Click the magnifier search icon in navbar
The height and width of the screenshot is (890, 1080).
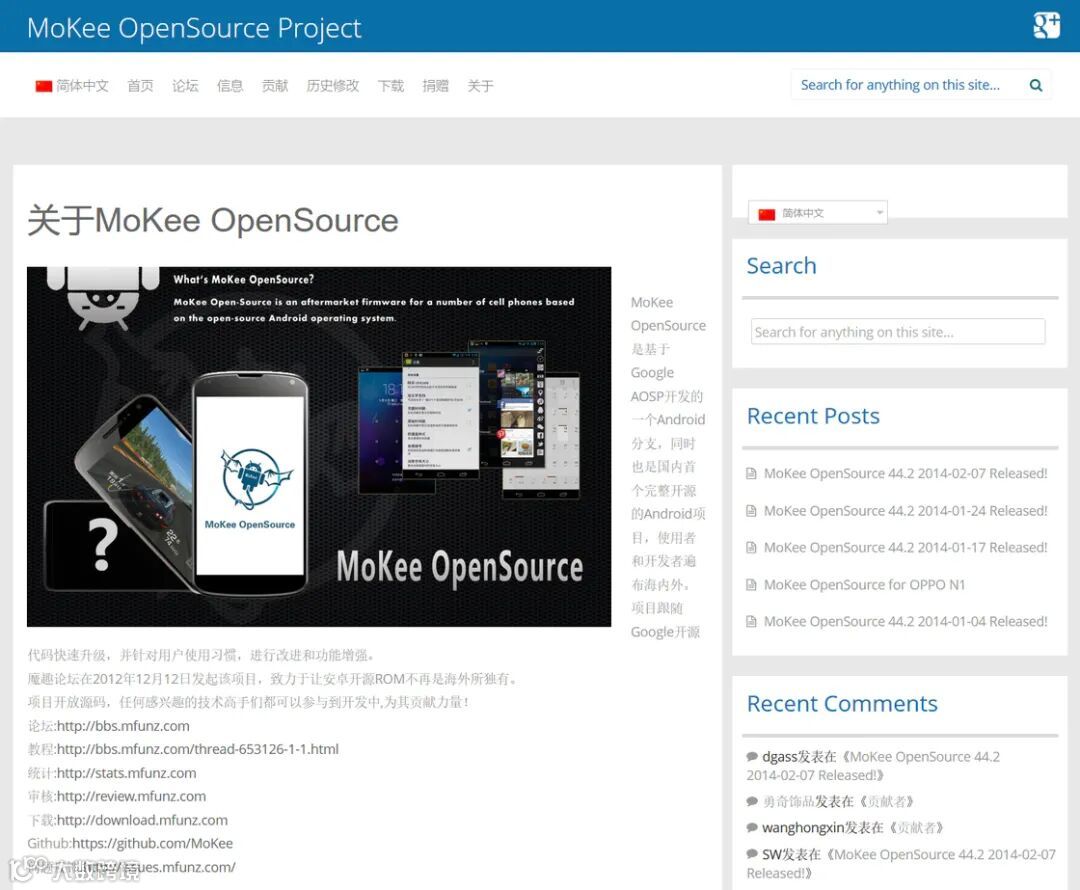click(x=1035, y=85)
